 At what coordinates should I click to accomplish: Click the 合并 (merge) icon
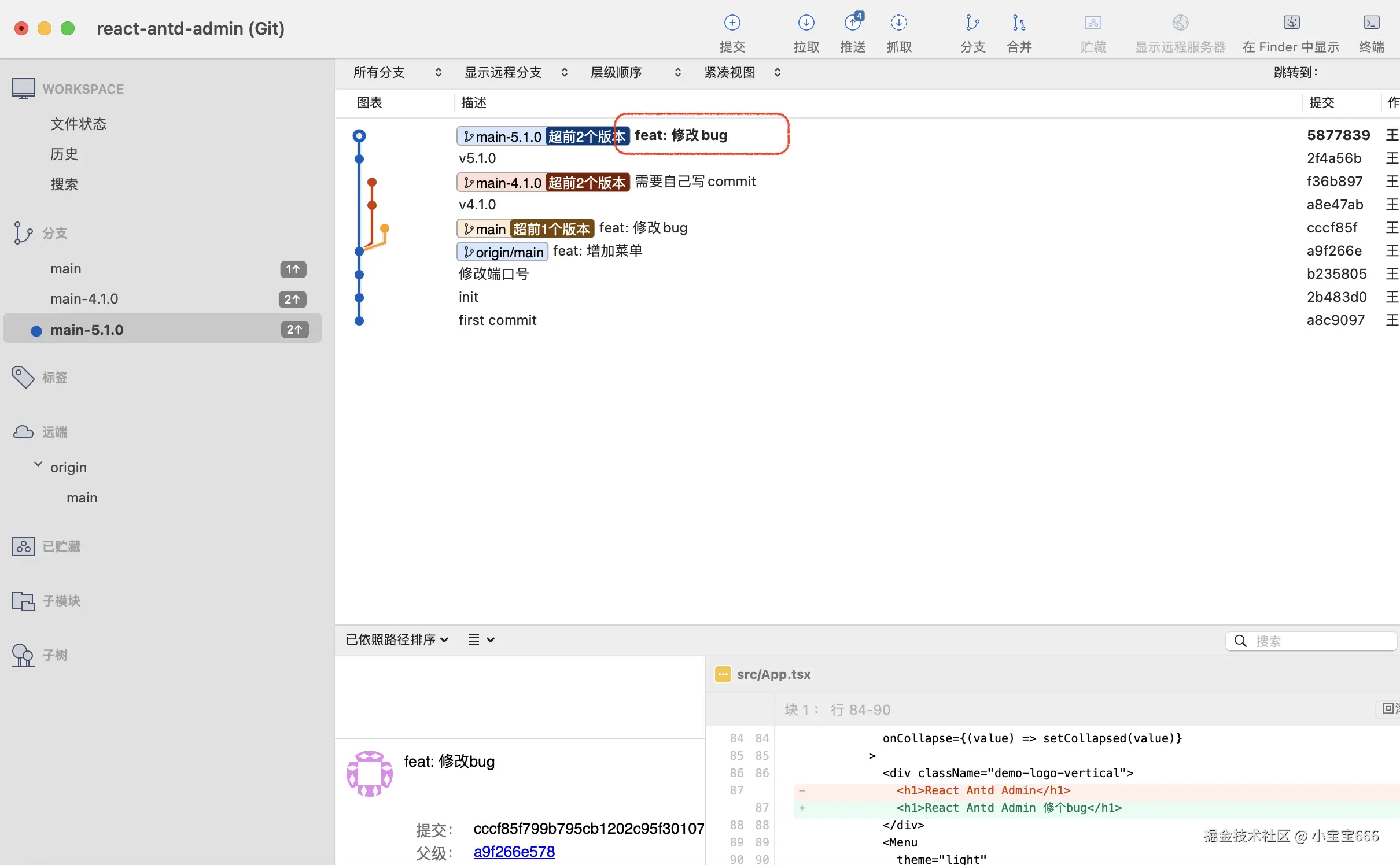click(1018, 32)
